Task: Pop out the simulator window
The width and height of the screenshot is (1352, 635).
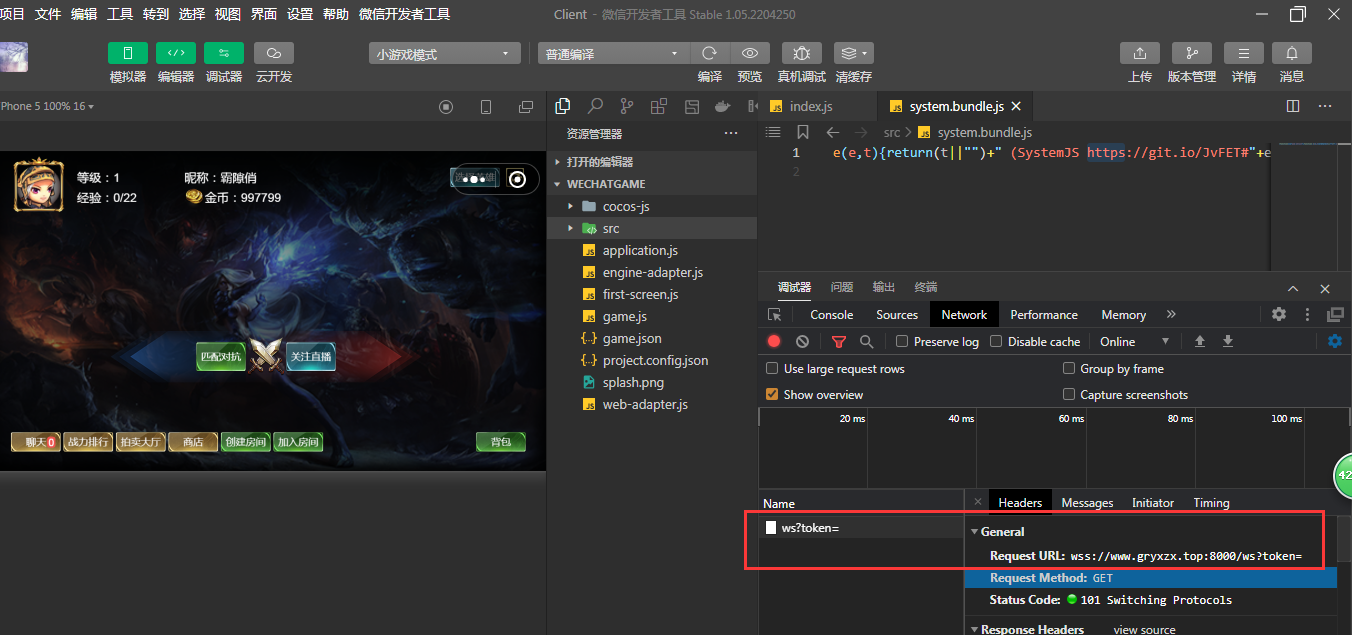Action: pyautogui.click(x=526, y=107)
